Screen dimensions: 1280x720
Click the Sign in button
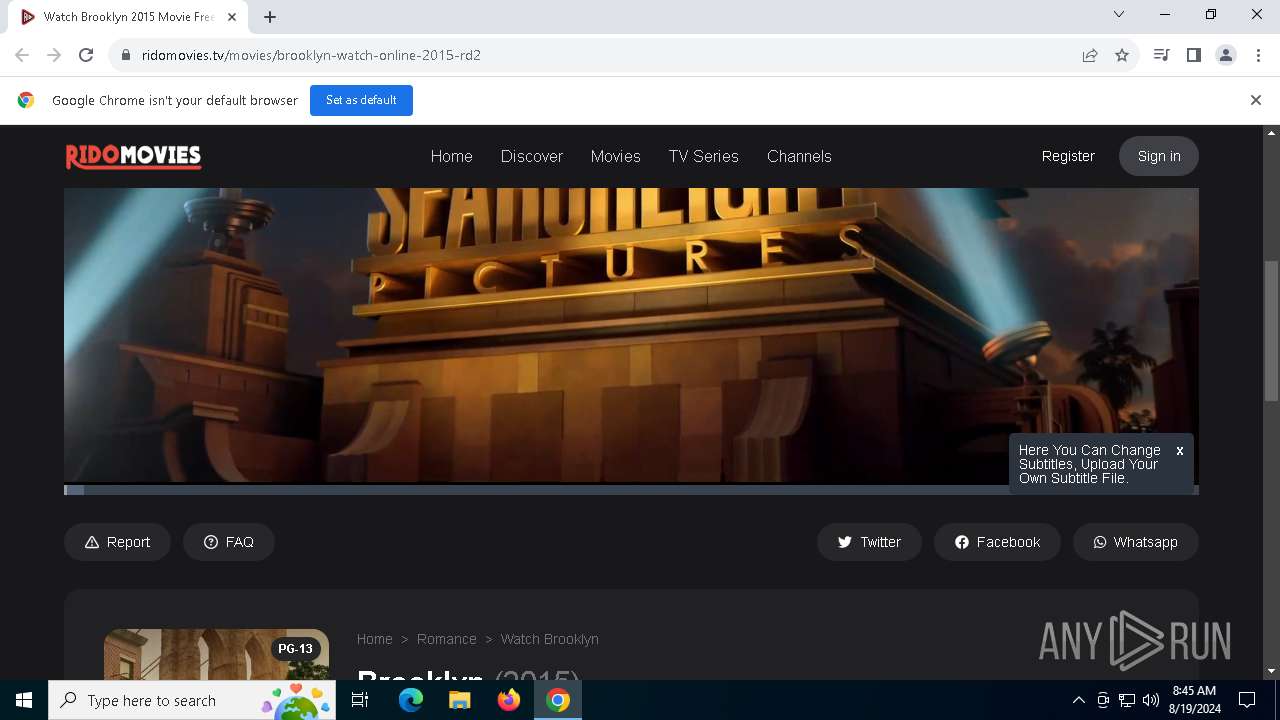1159,156
